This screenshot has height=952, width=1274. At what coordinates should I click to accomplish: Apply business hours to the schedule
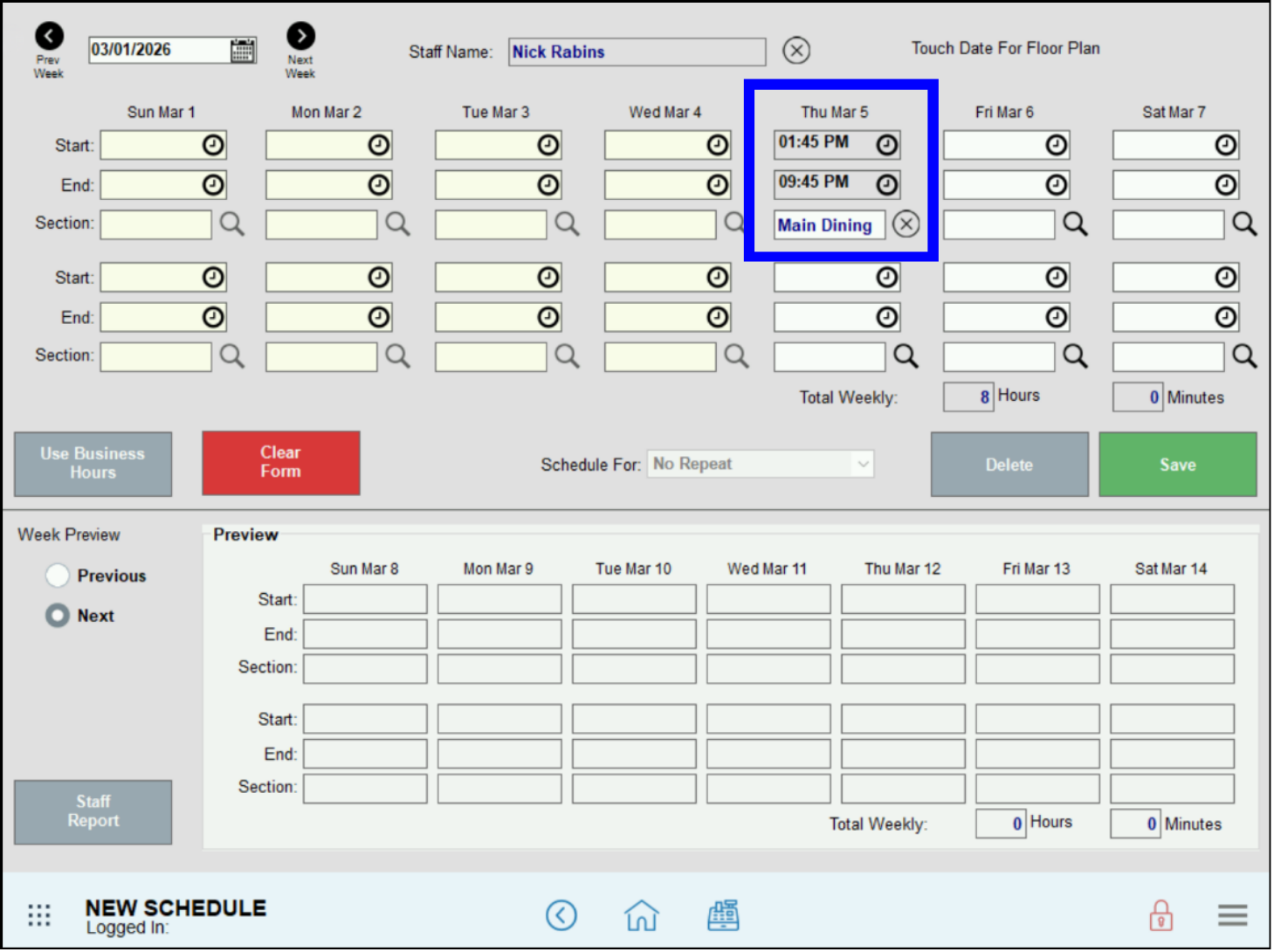(x=93, y=464)
